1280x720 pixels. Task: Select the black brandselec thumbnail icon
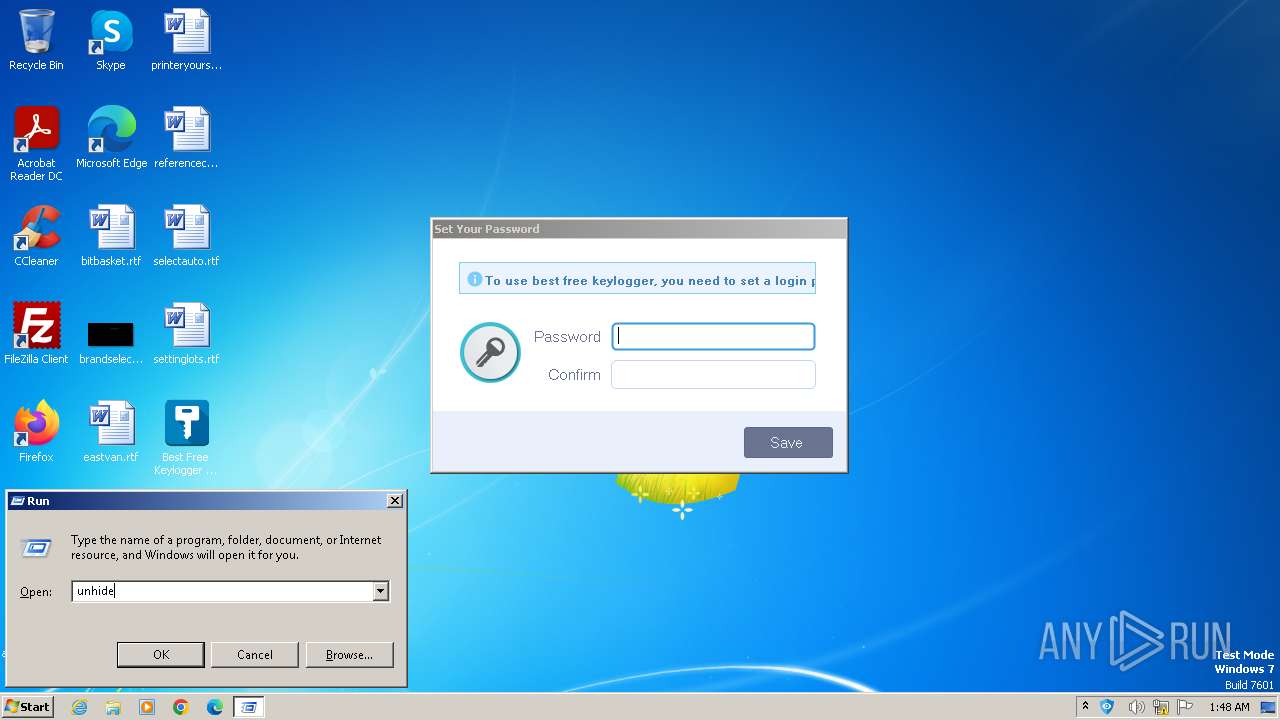pos(111,334)
